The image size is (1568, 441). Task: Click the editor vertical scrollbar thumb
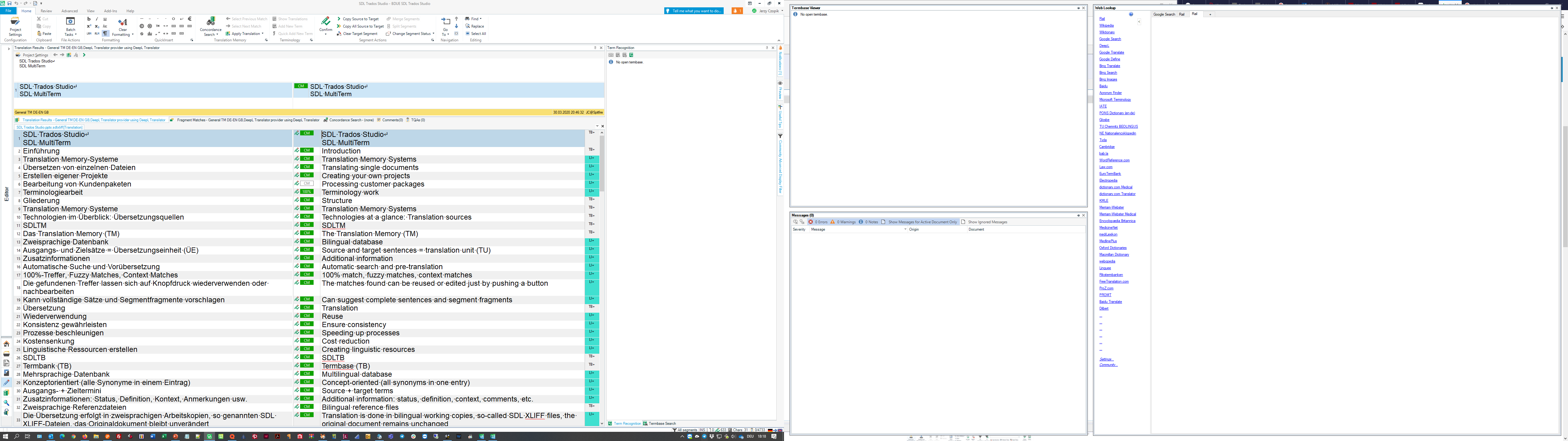[602, 163]
